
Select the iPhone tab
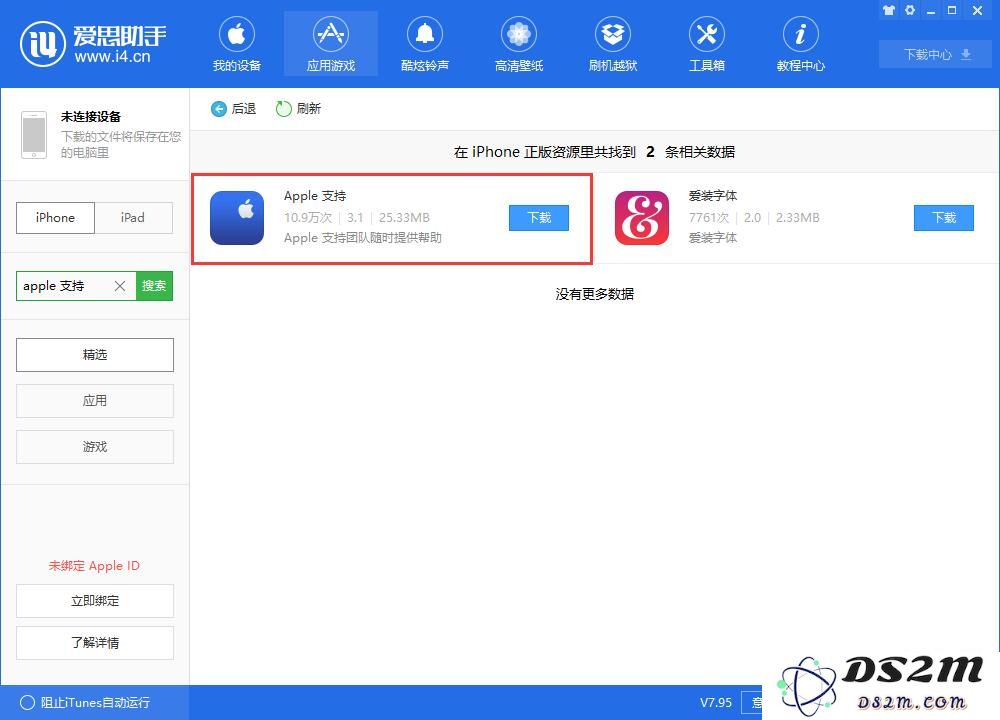coord(55,217)
